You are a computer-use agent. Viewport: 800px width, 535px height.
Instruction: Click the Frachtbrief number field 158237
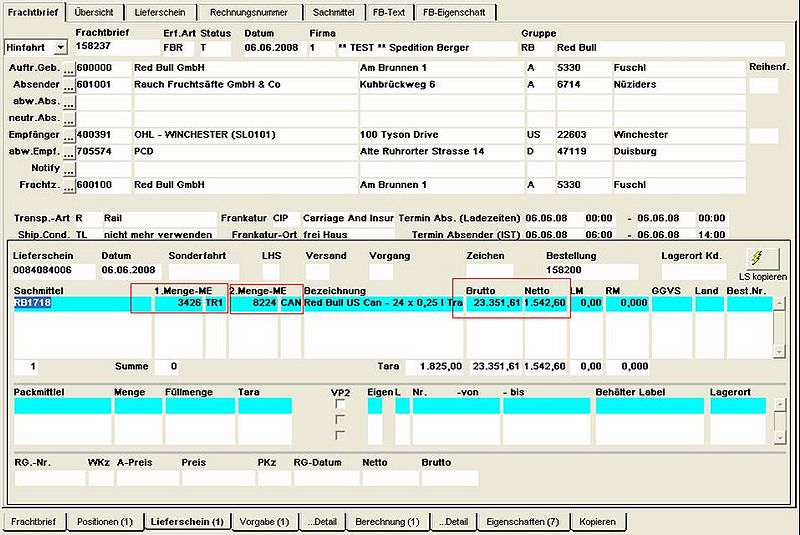click(117, 46)
